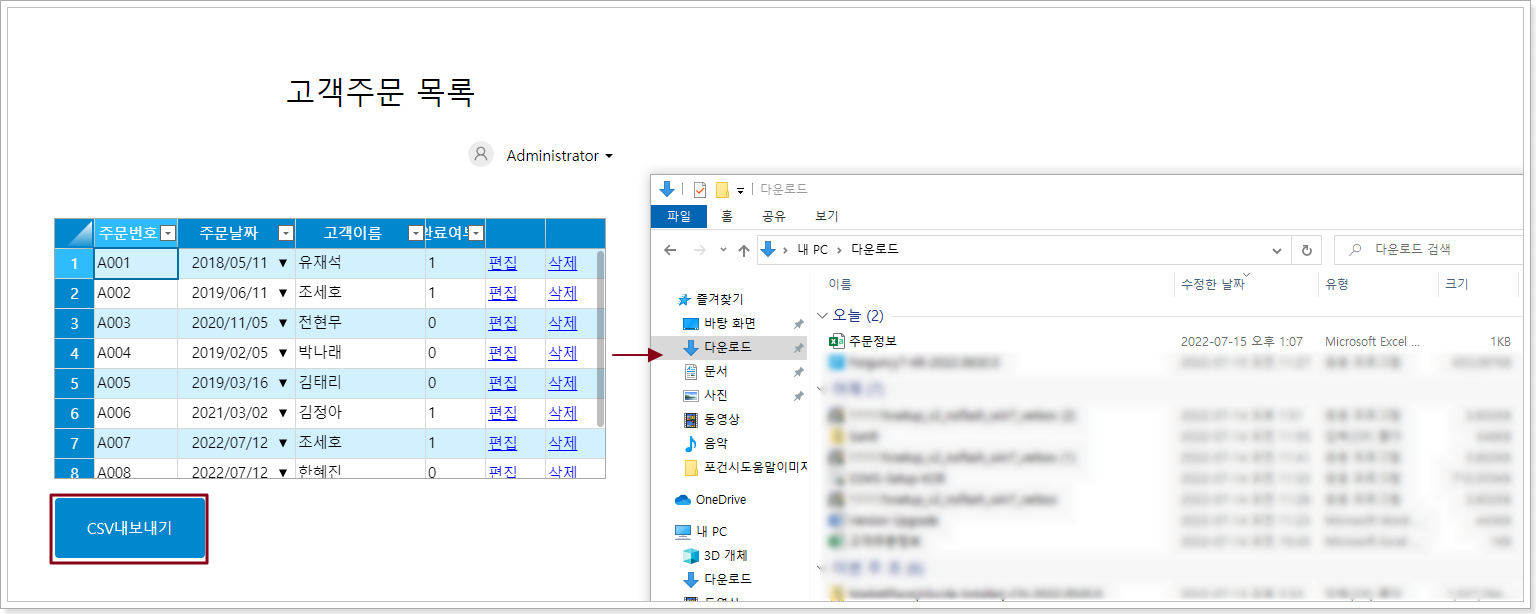Click the up-one-level arrow in Explorer
The height and width of the screenshot is (614, 1536).
coord(743,250)
